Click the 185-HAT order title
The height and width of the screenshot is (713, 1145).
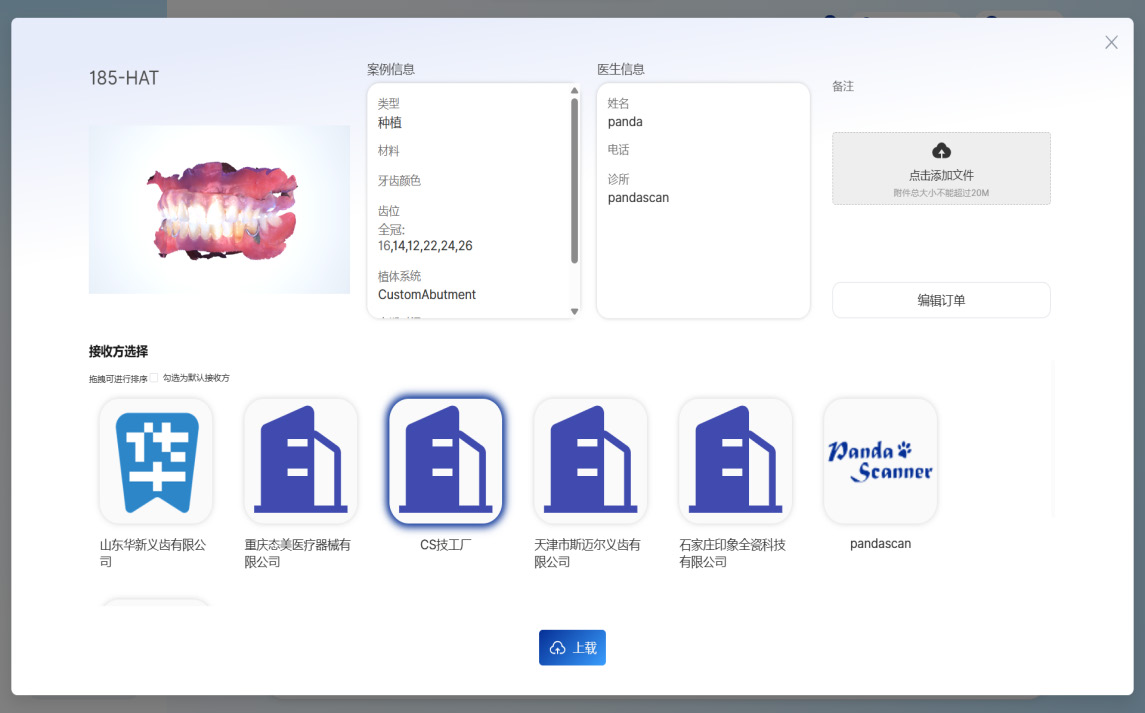tap(124, 78)
